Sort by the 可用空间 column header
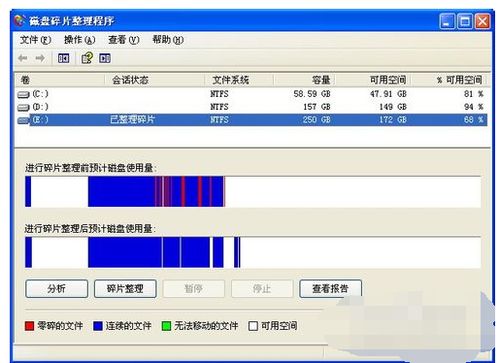Image resolution: width=500 pixels, height=363 pixels. [x=374, y=80]
